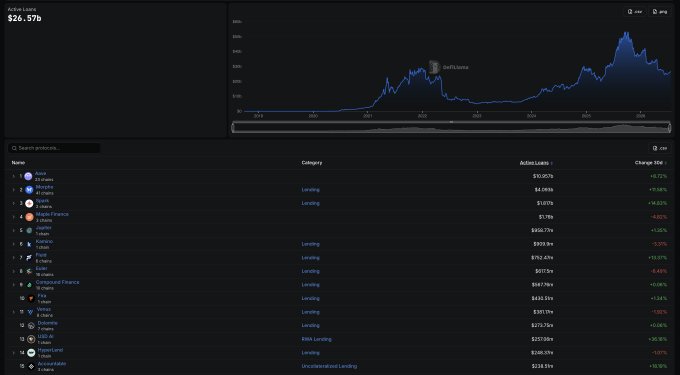This screenshot has width=680, height=375.
Task: Sort the table by the Active Loans column
Action: [x=536, y=163]
